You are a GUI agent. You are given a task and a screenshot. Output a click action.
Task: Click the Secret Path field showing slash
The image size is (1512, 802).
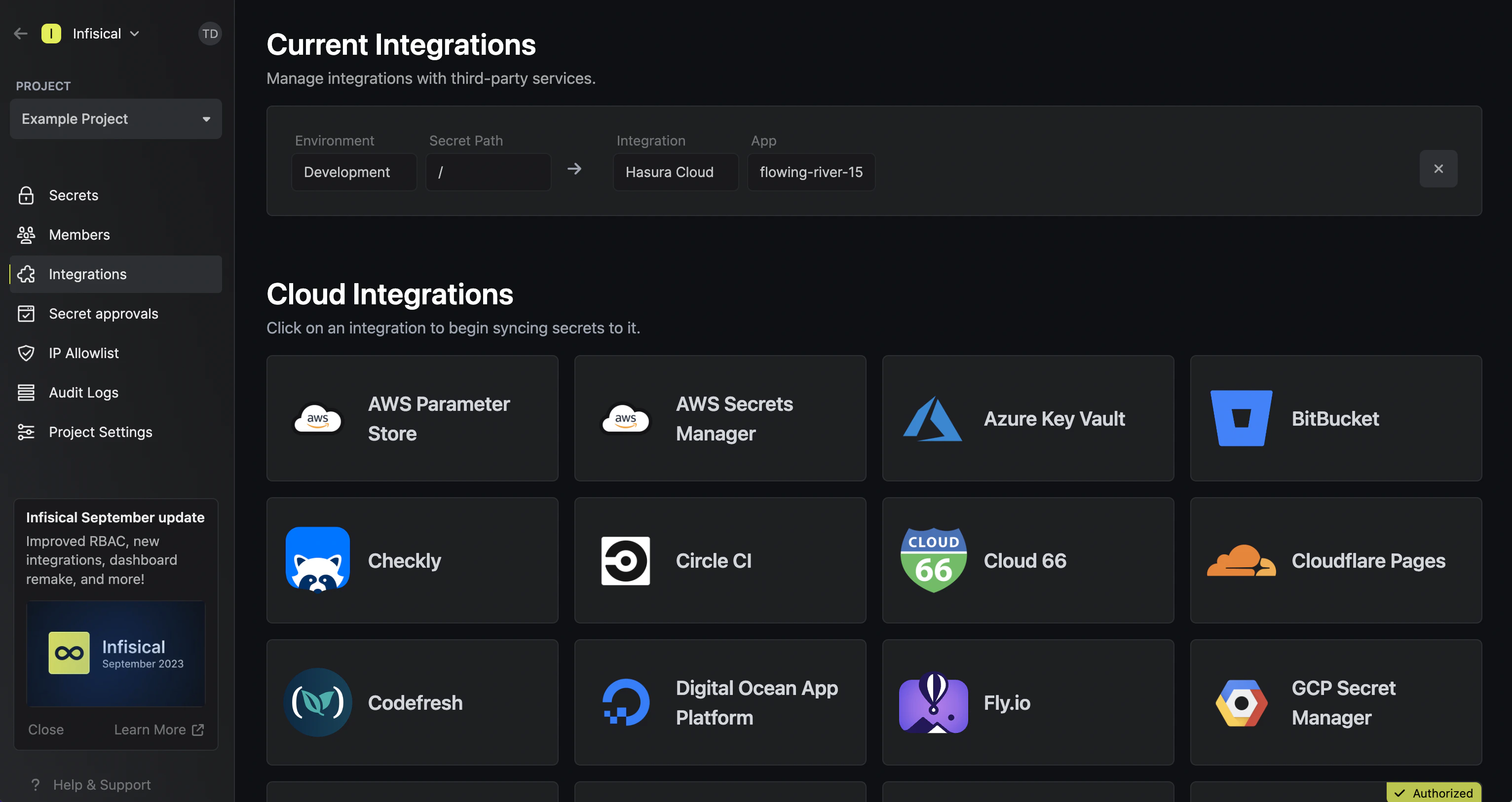[488, 172]
